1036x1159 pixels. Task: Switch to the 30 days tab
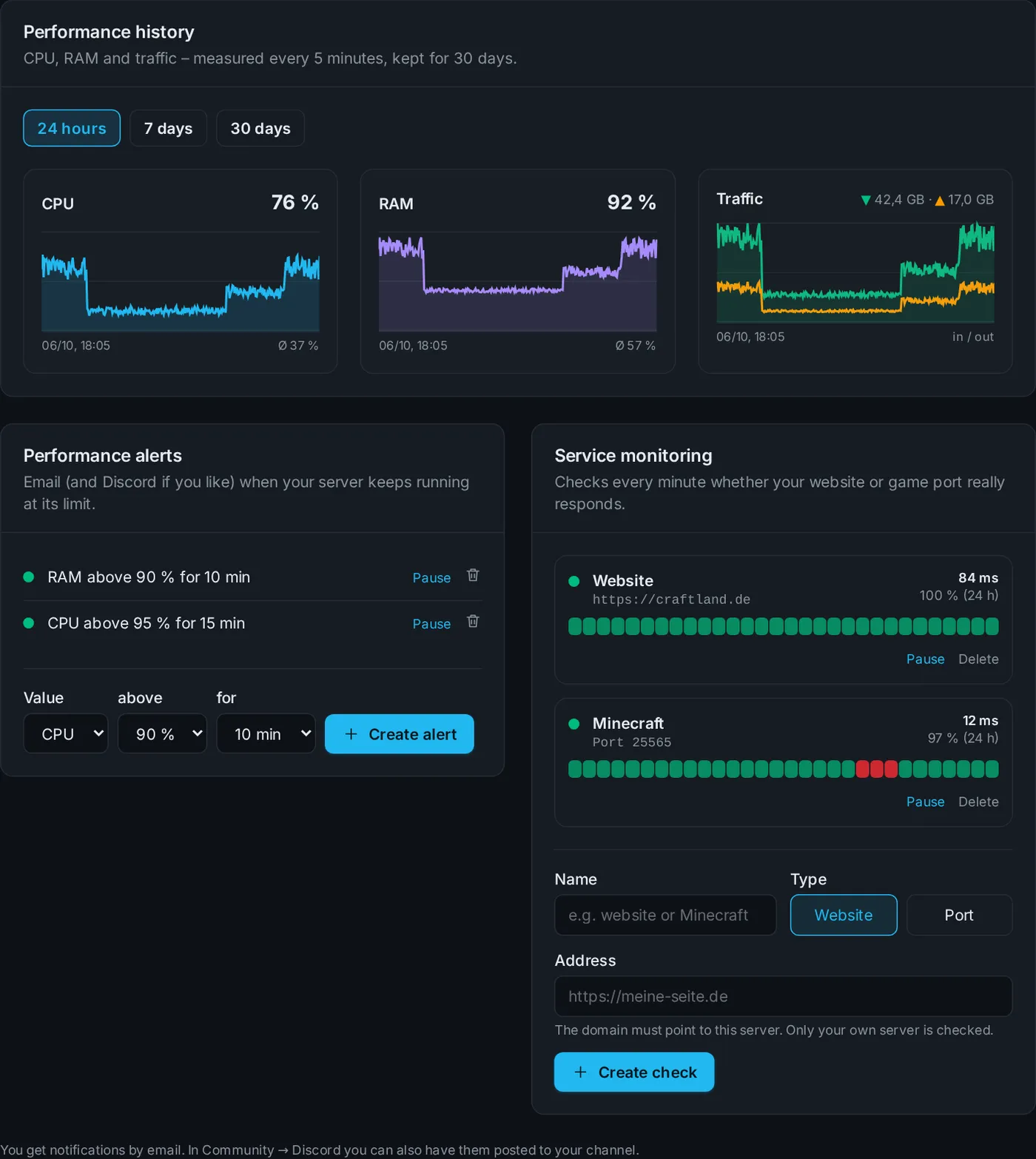[260, 128]
